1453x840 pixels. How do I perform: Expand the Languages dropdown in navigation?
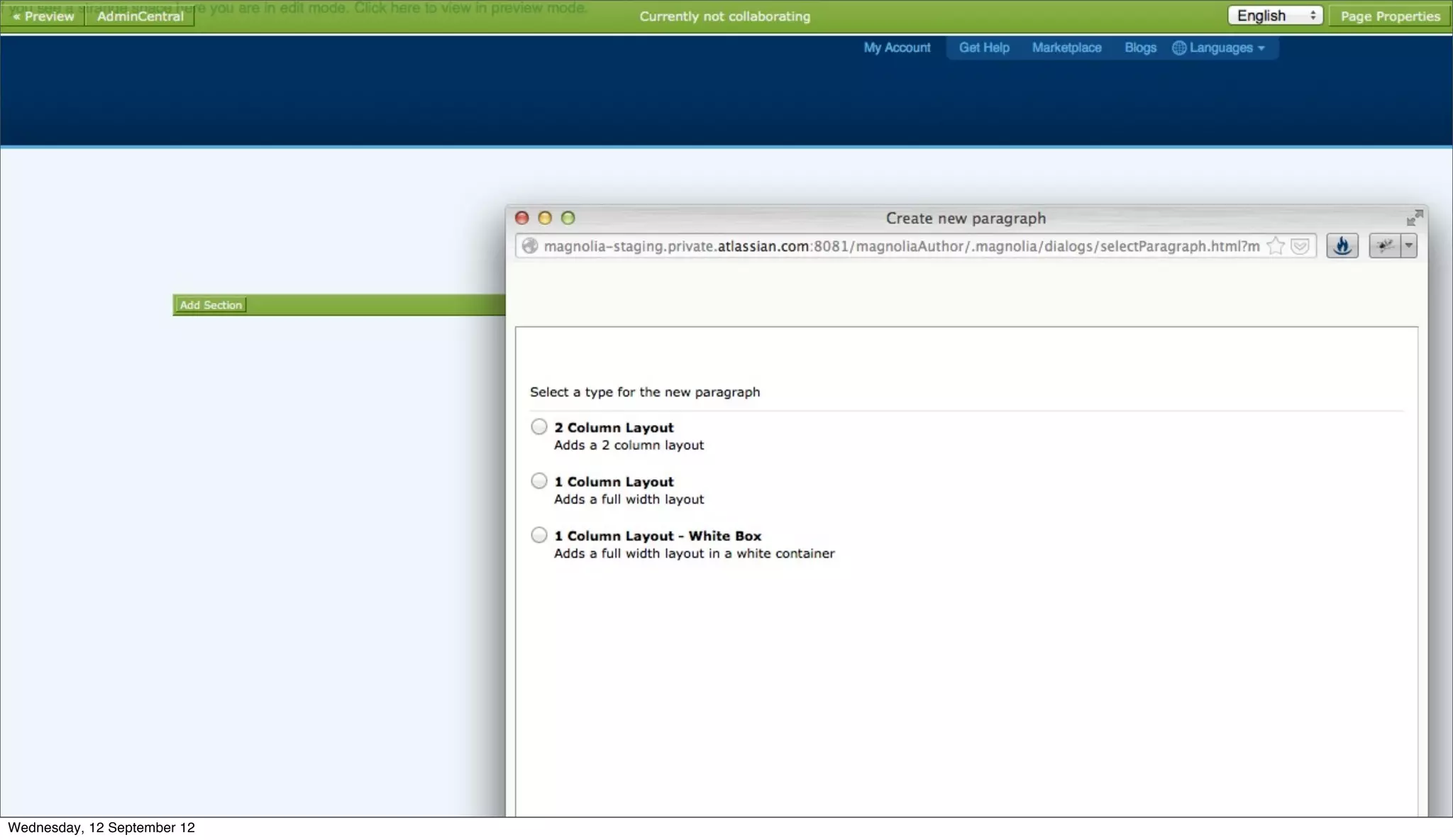pos(1220,48)
